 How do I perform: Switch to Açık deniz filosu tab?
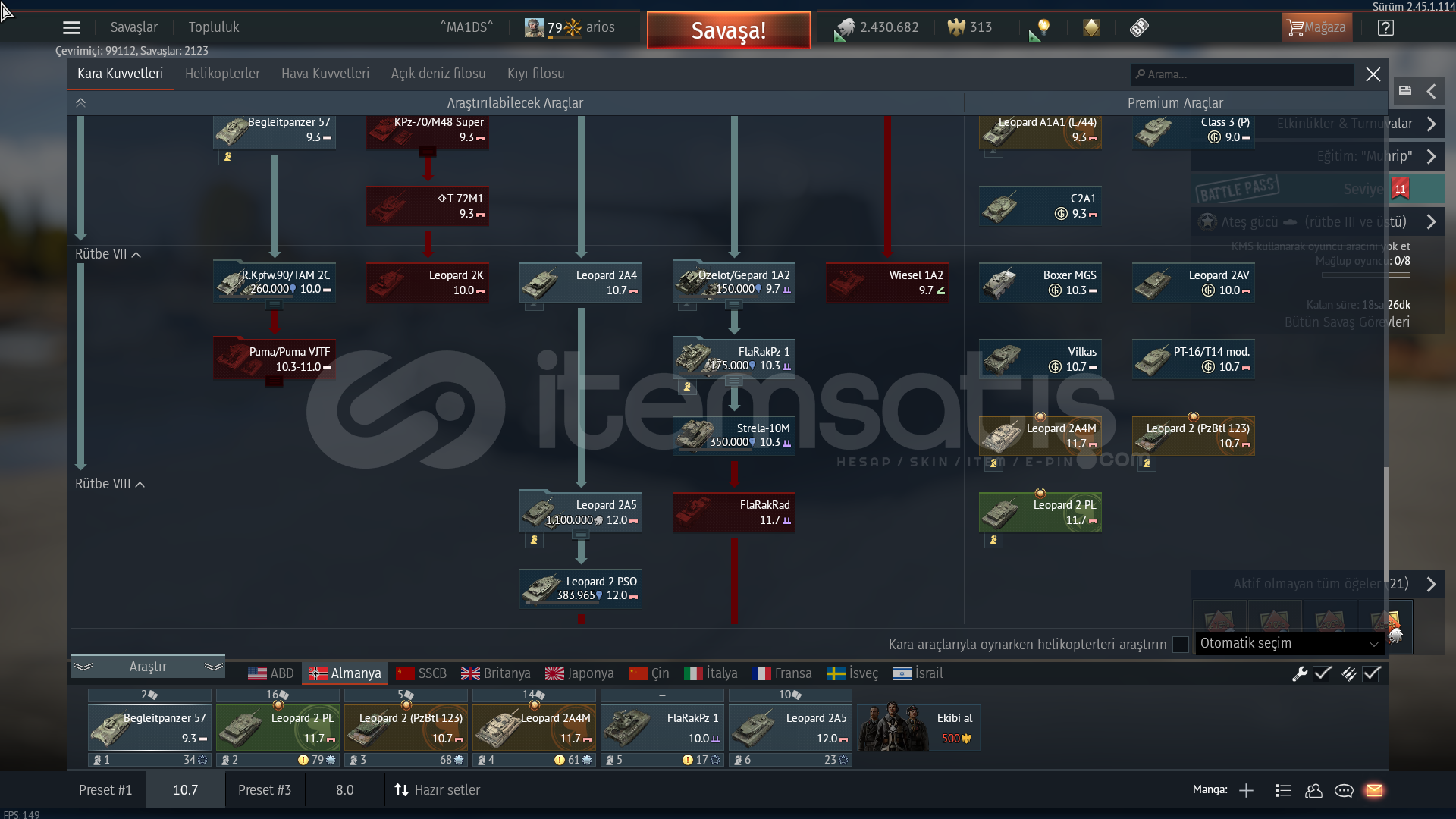click(438, 74)
